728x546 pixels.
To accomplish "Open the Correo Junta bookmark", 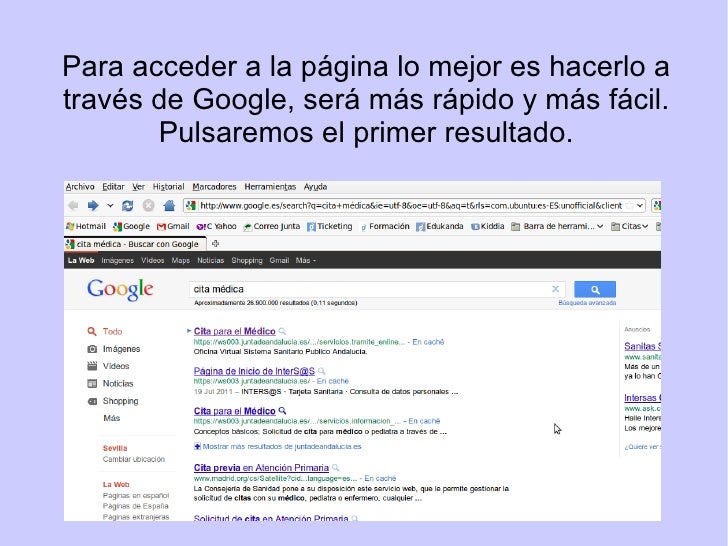I will pos(272,226).
